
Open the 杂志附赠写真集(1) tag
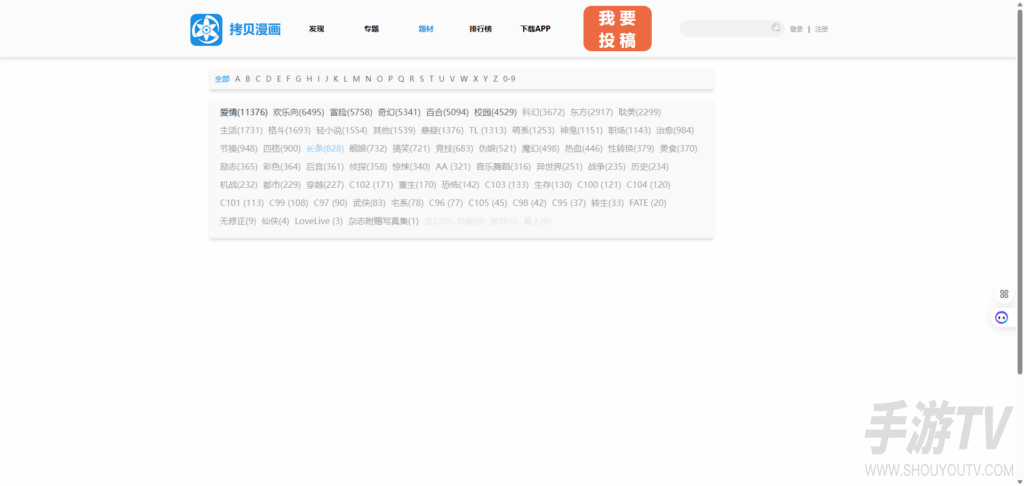[x=383, y=221]
